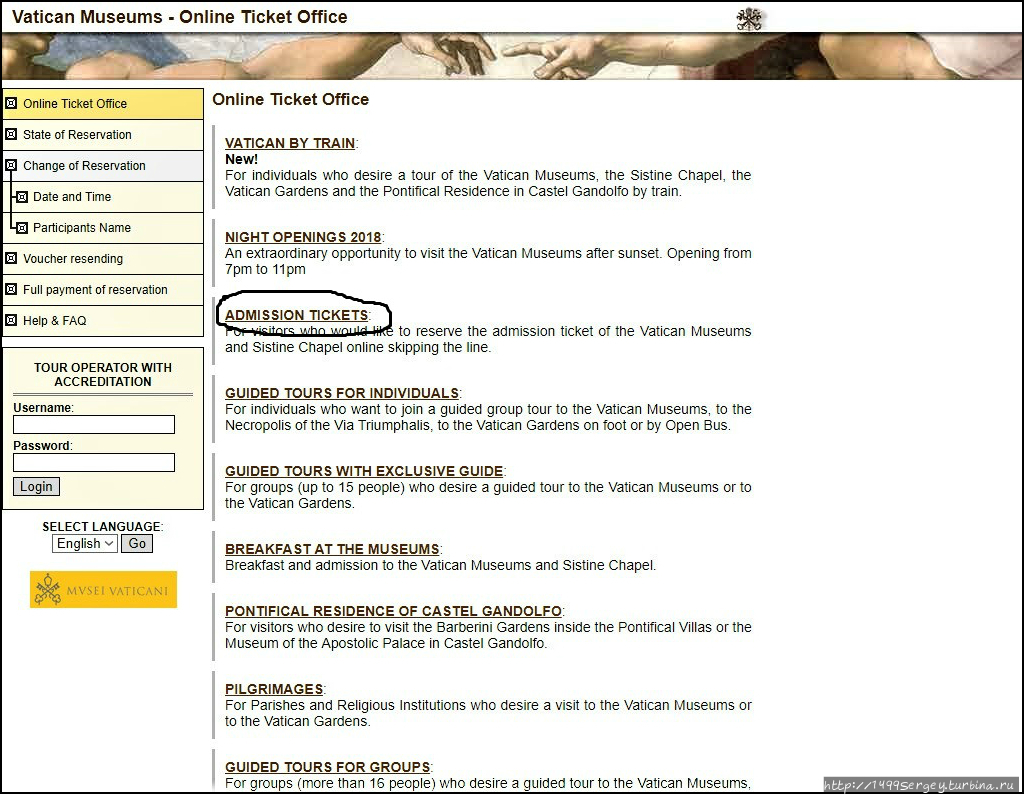Open Help & FAQ menu item
Image resolution: width=1024 pixels, height=794 pixels.
pos(103,321)
